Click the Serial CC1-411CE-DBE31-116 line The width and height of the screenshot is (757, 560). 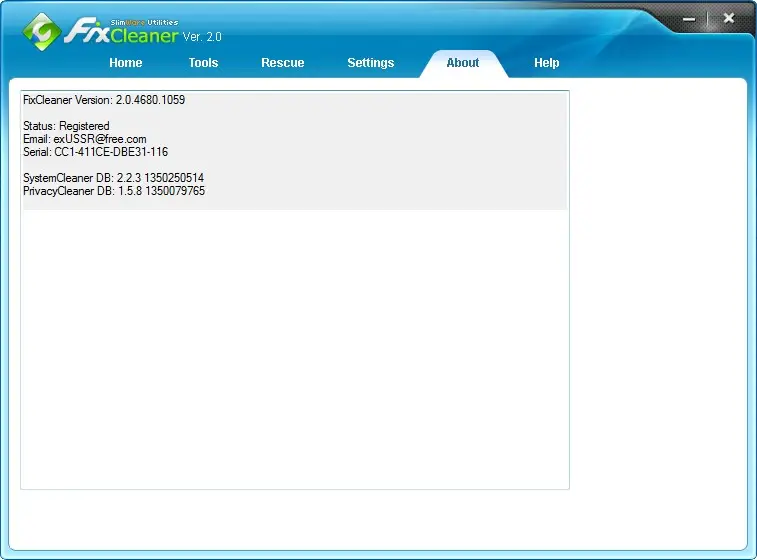[96, 152]
